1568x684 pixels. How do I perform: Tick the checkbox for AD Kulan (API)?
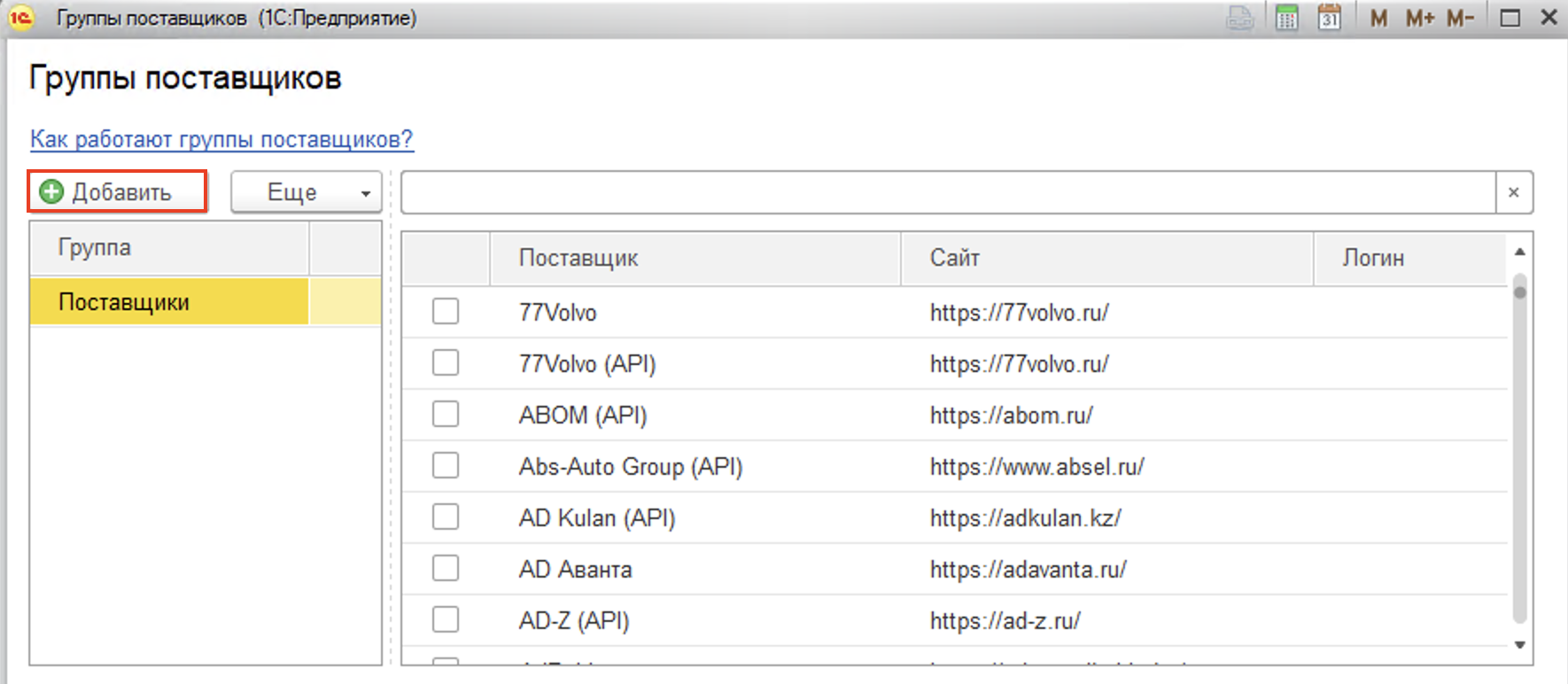pyautogui.click(x=446, y=517)
